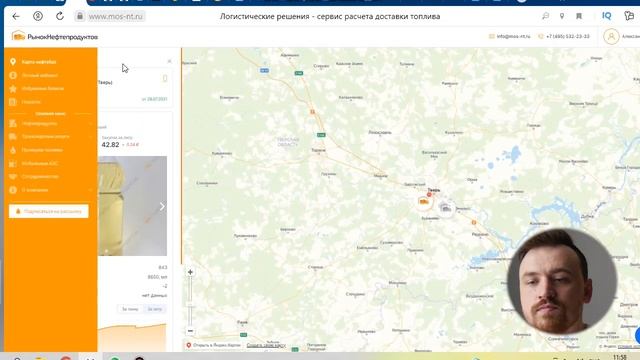Screen dimensions: 640x360
Task: Click the grey factory marker near Tver
Action: [x=446, y=208]
